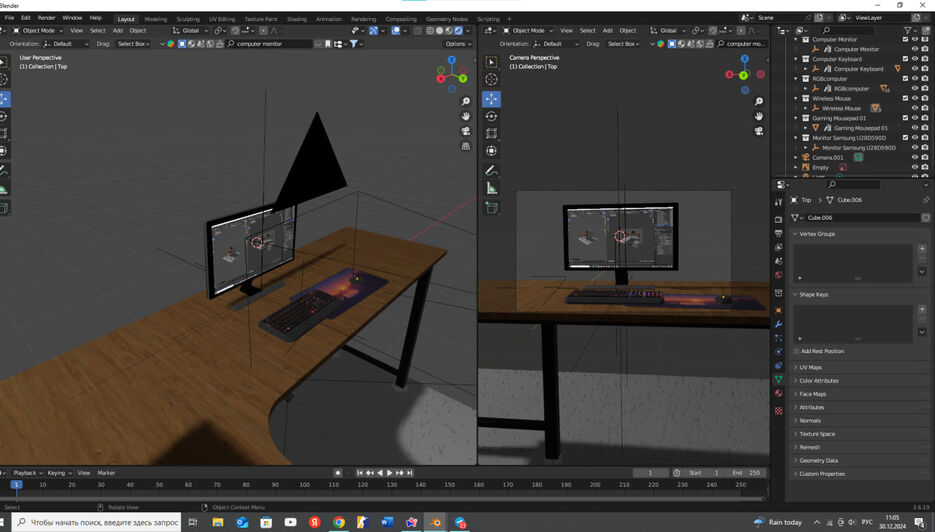Select the Cursor tool in right viewport

coord(491,80)
